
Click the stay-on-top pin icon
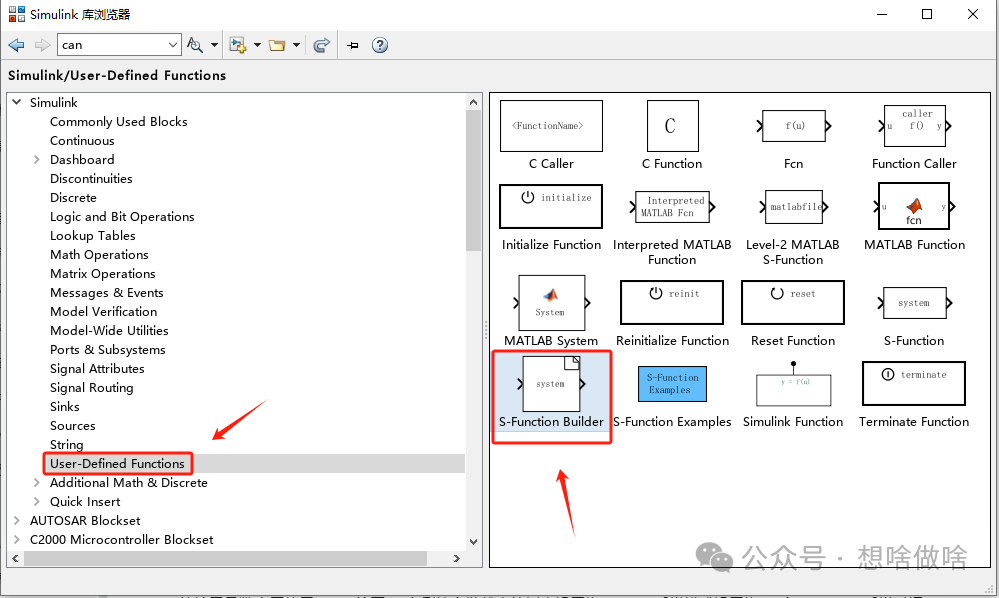pos(352,45)
